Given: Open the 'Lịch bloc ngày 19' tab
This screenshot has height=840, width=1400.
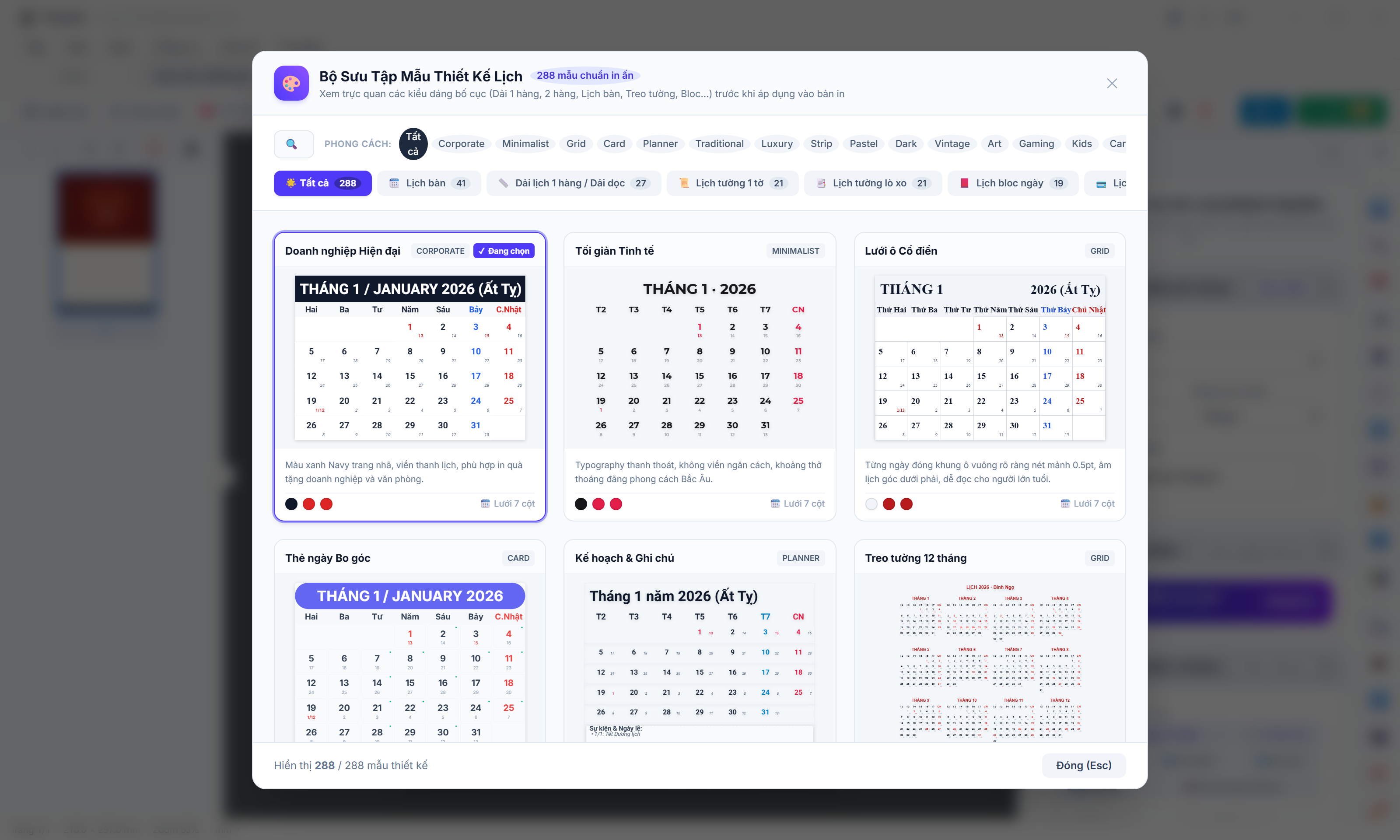Looking at the screenshot, I should point(1013,183).
